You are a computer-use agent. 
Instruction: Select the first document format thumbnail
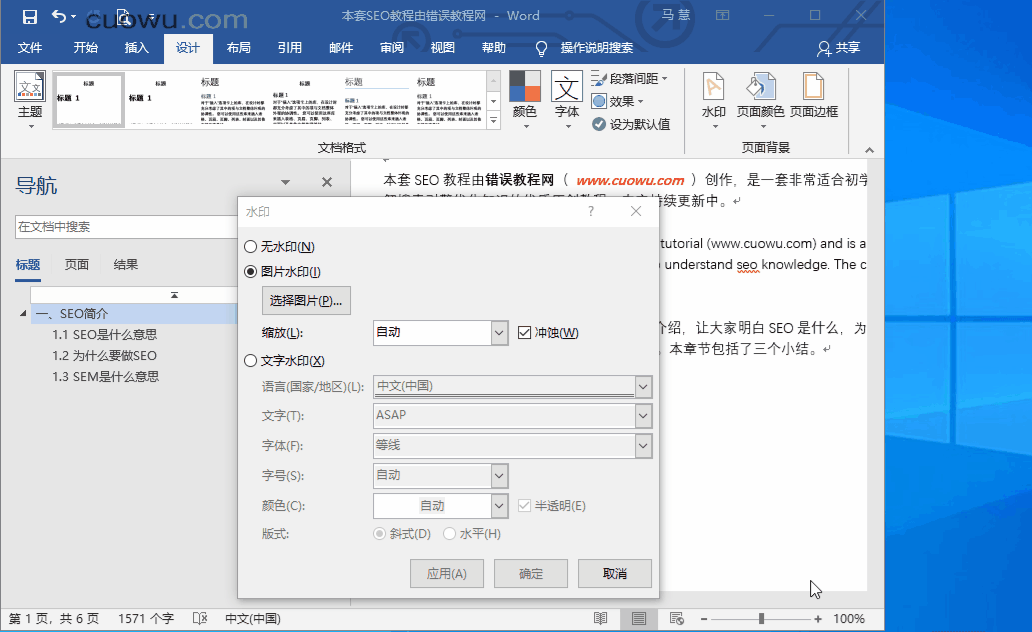[89, 100]
